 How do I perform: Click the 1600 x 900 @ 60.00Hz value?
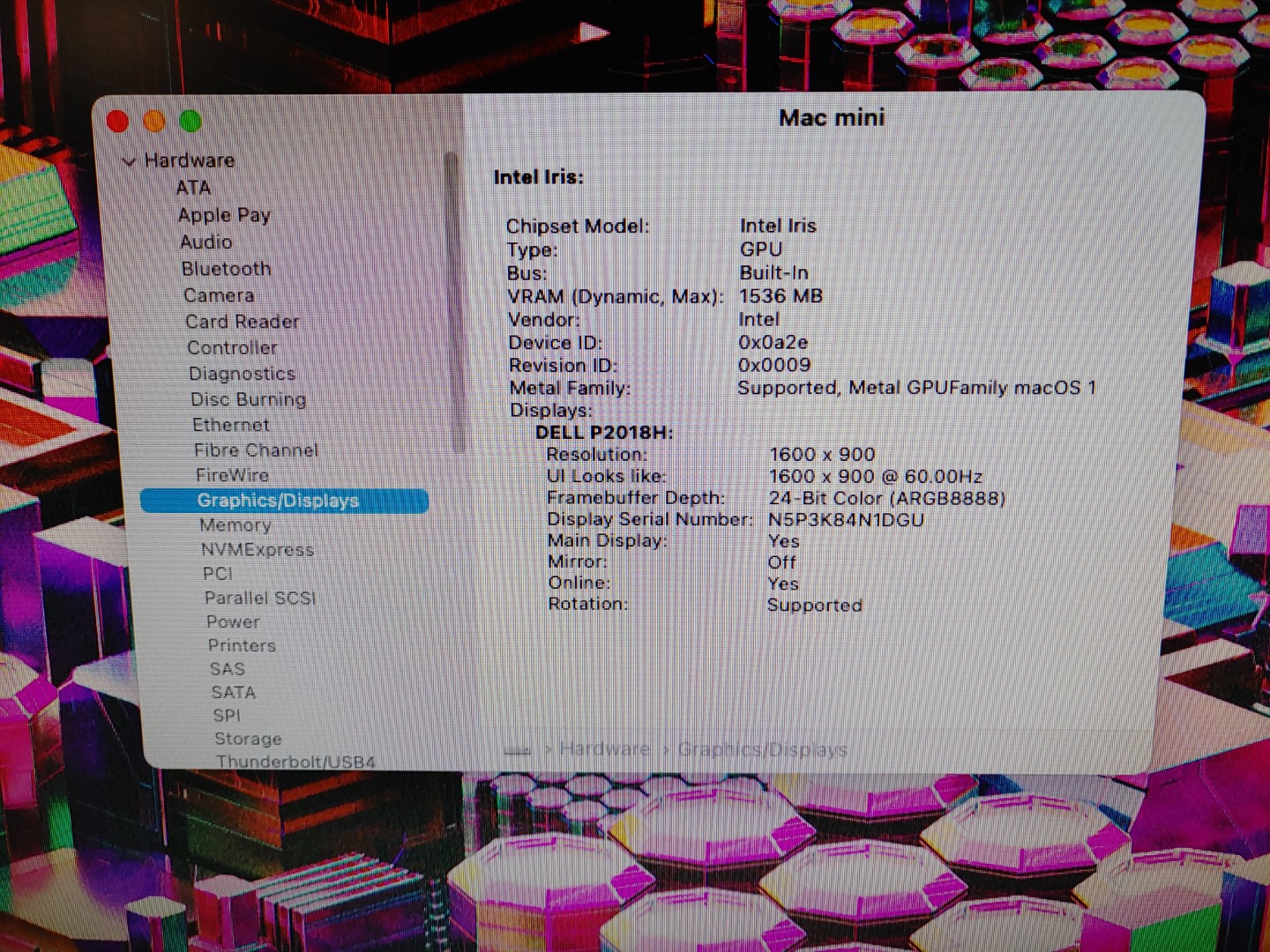(875, 477)
